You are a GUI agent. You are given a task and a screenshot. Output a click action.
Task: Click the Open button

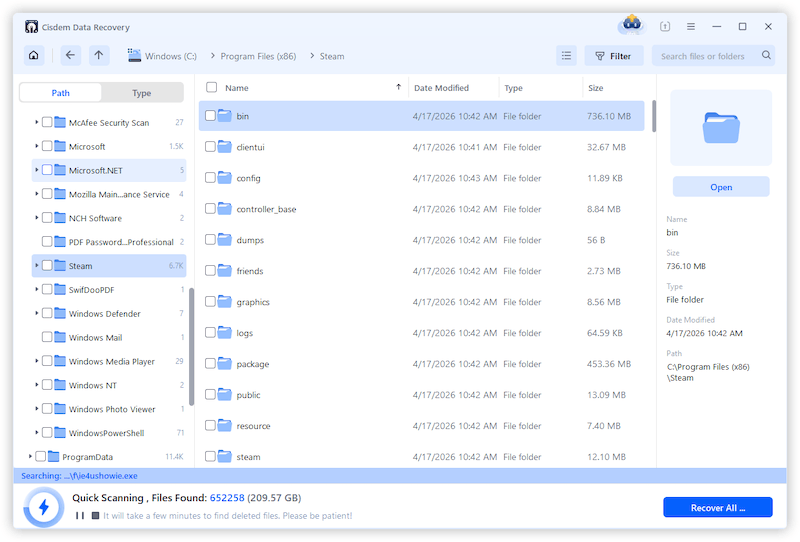(721, 187)
